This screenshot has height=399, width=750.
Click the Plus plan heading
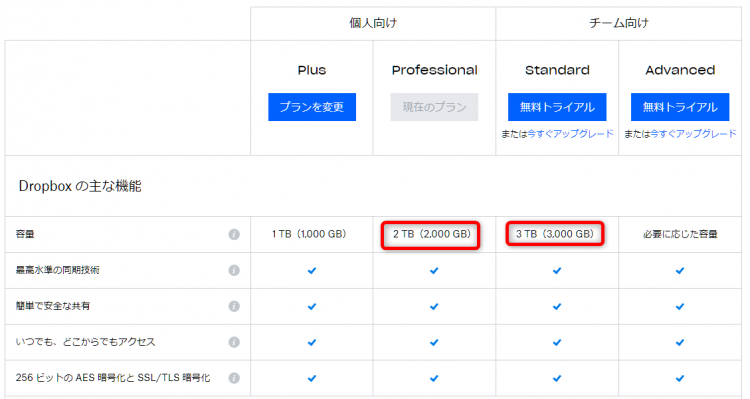[312, 70]
